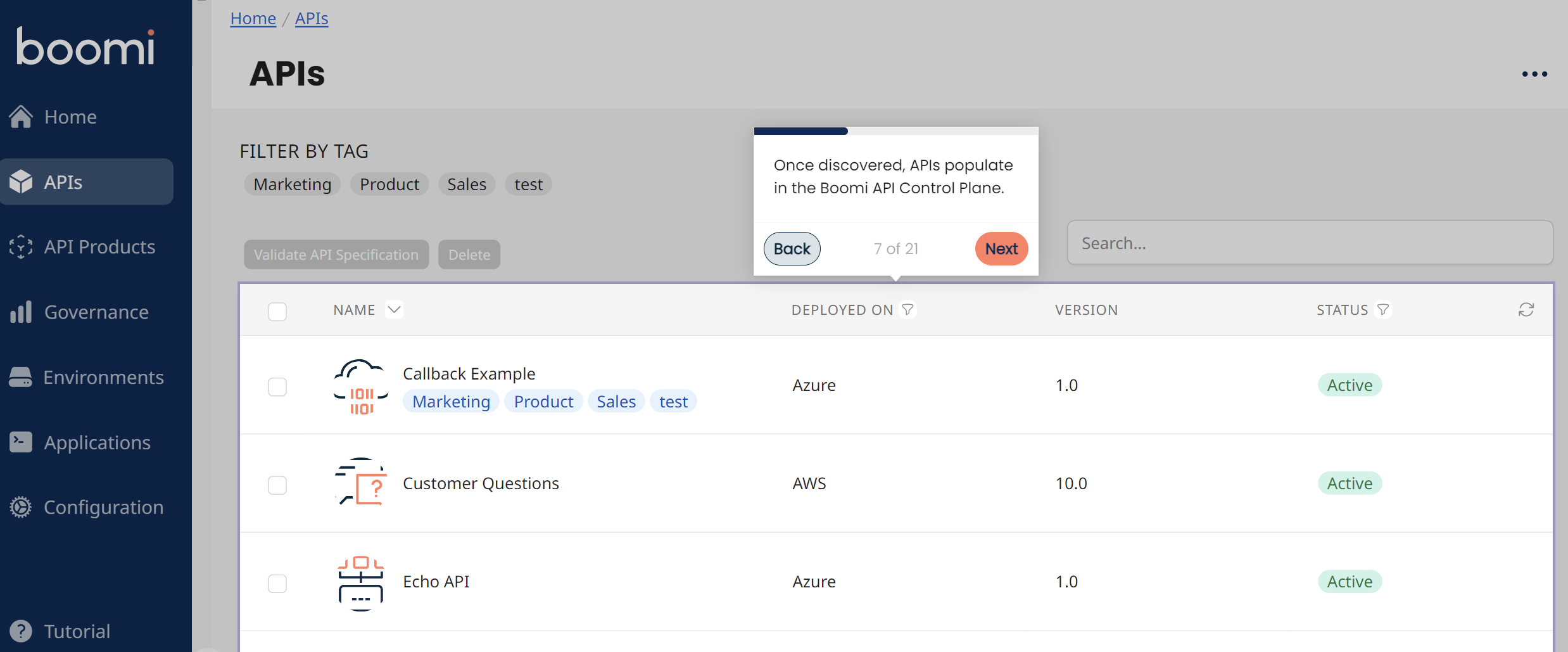Screen dimensions: 1568x652
Task: Click the Callback Example cloud icon
Action: pyautogui.click(x=361, y=386)
